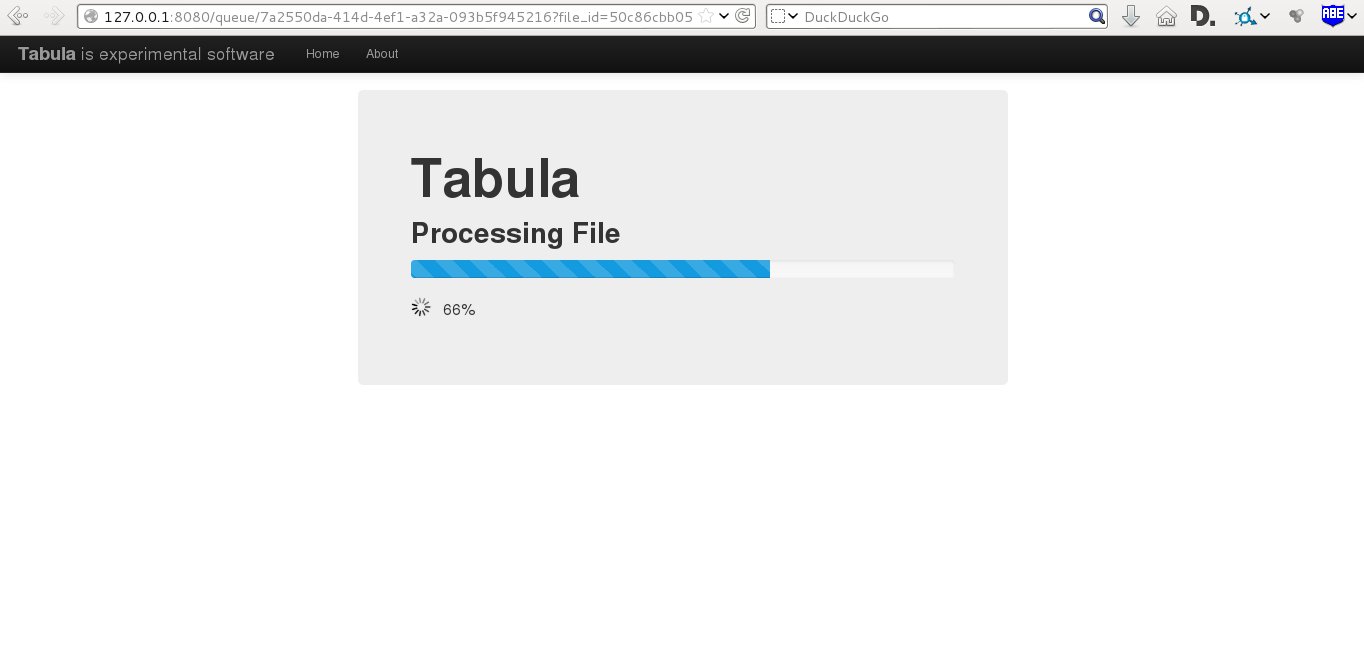Open the downloads arrow icon
This screenshot has width=1364, height=649.
coord(1131,16)
